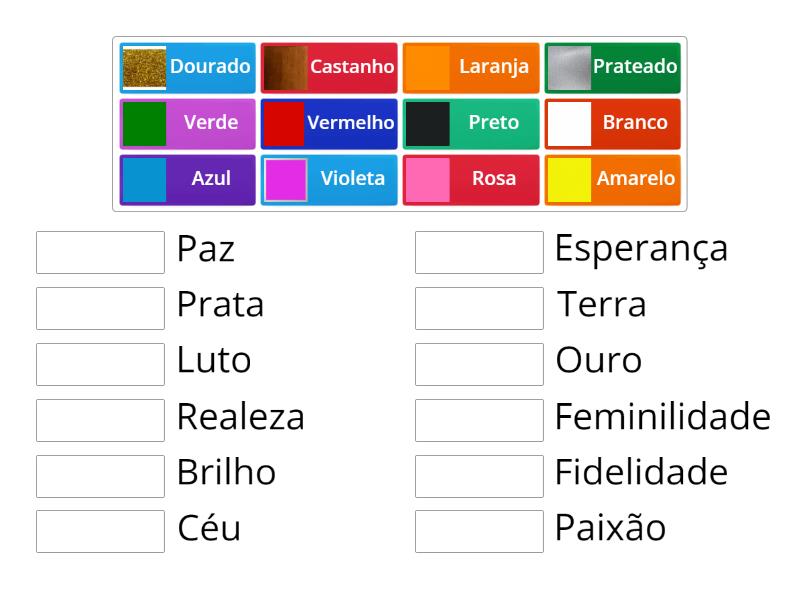Select the answer slot for Paixão

tap(479, 529)
